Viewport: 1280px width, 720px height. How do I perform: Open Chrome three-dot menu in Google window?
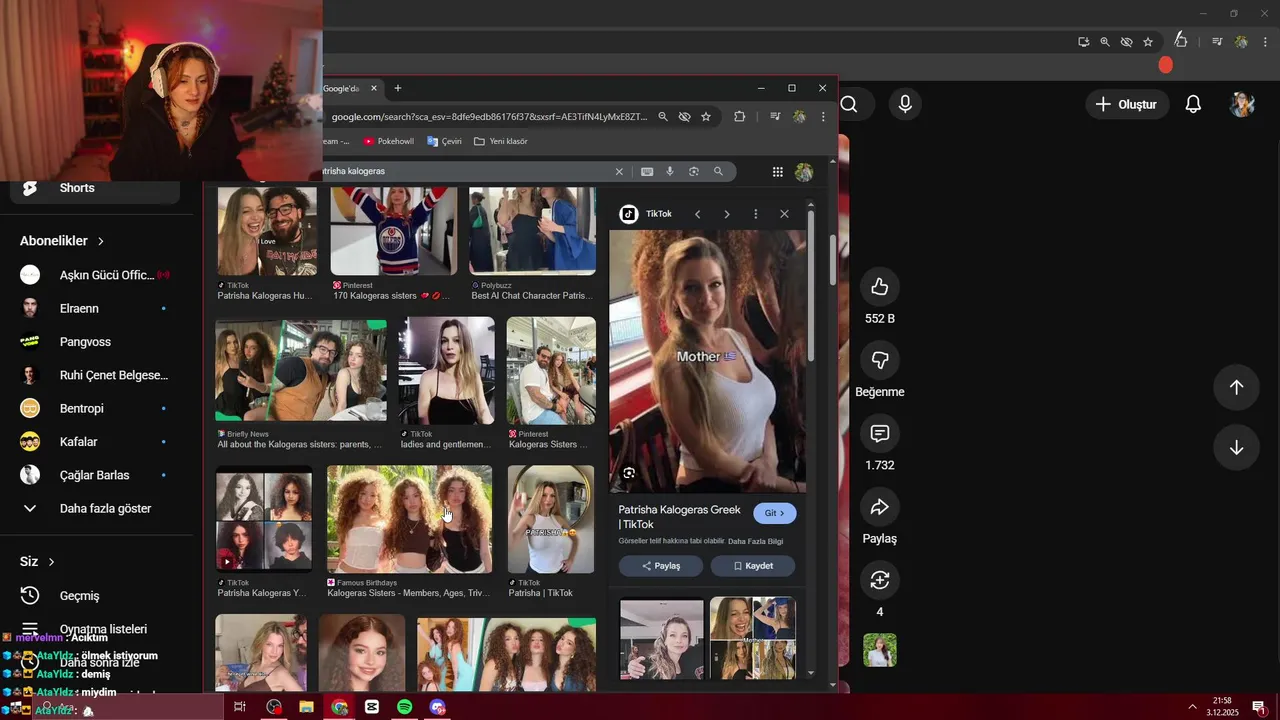823,117
